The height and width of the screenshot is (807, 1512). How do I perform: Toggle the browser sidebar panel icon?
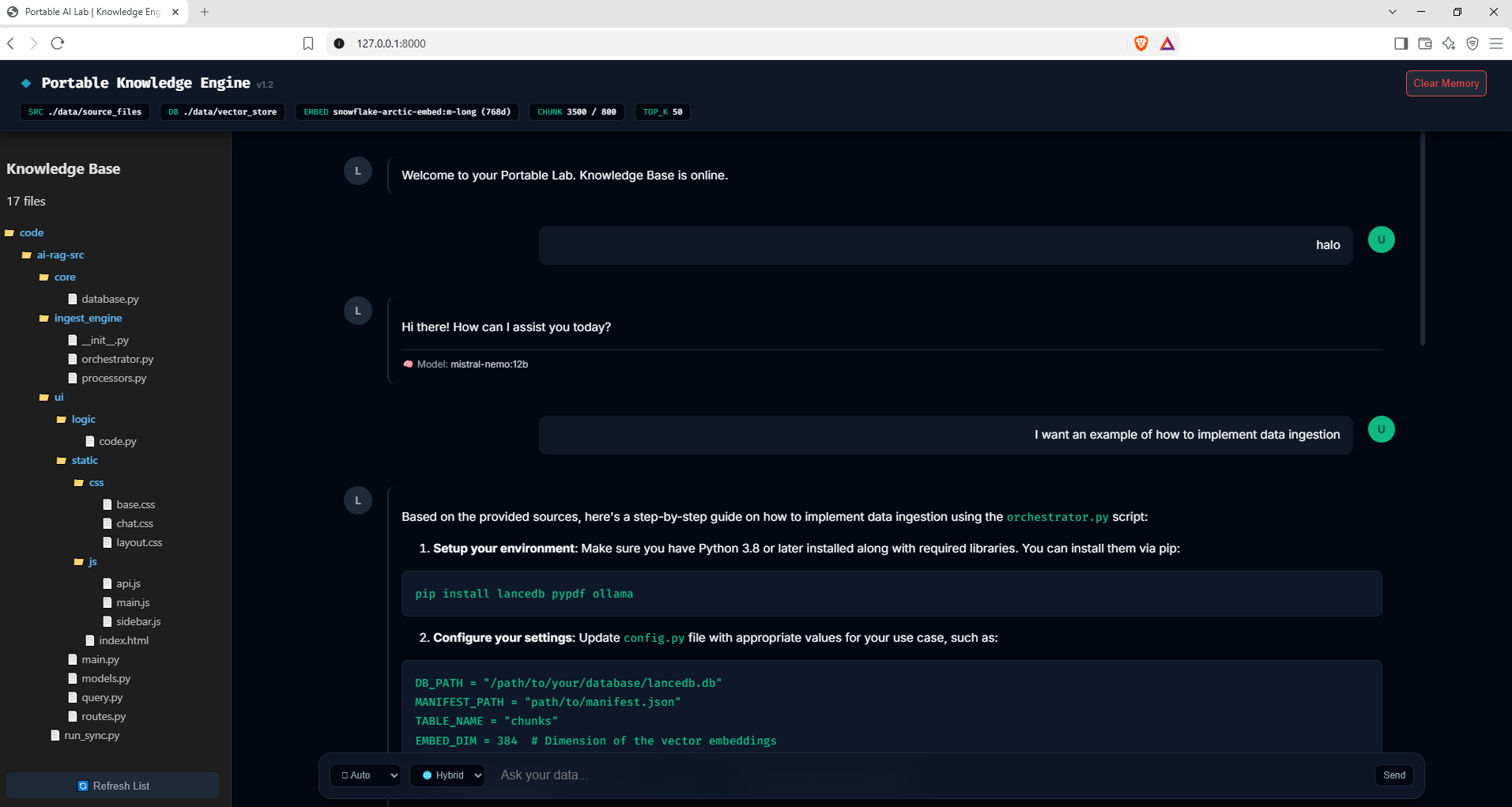[x=1401, y=43]
